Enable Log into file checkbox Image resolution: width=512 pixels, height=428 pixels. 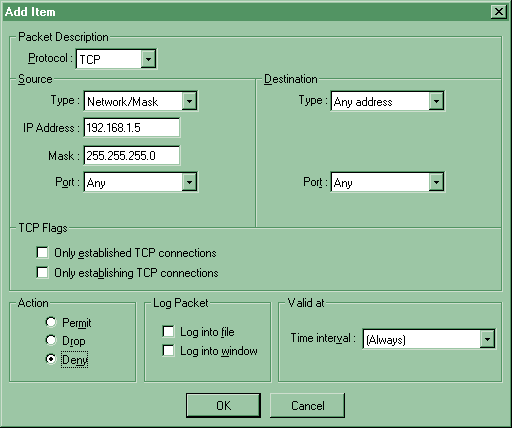[x=168, y=332]
